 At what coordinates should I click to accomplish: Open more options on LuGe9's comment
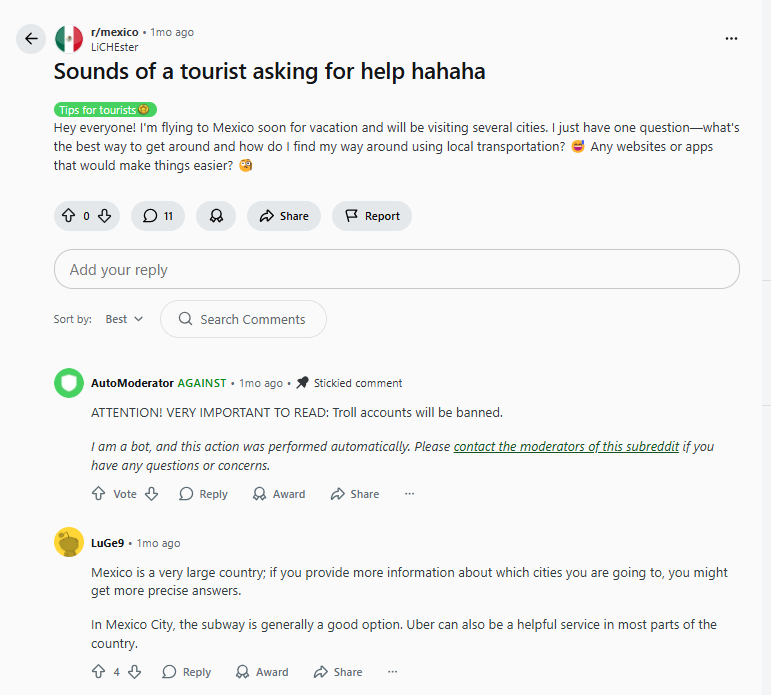pos(392,672)
